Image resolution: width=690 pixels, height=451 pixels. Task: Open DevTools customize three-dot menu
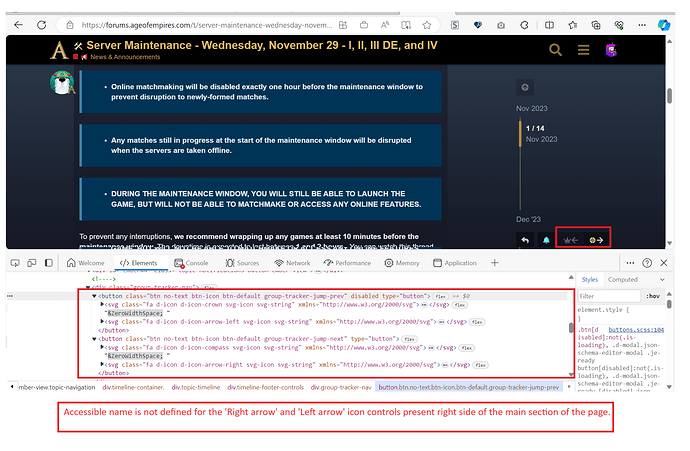click(x=630, y=263)
